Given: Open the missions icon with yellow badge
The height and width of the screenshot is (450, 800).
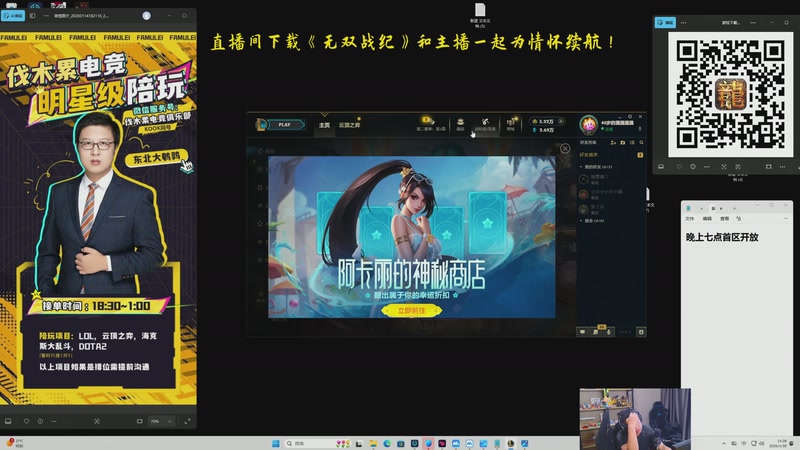Looking at the screenshot, I should click(595, 332).
